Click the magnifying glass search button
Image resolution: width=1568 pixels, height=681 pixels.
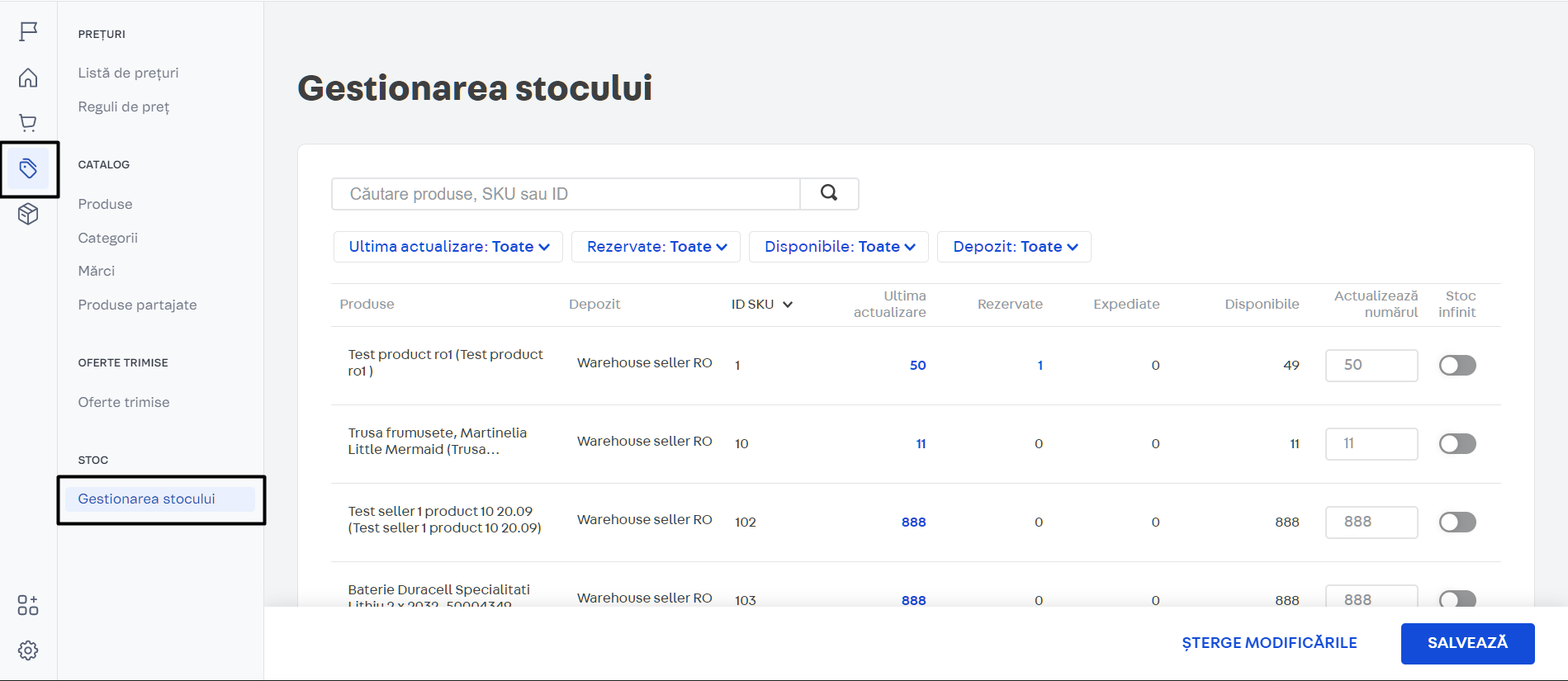[x=829, y=193]
